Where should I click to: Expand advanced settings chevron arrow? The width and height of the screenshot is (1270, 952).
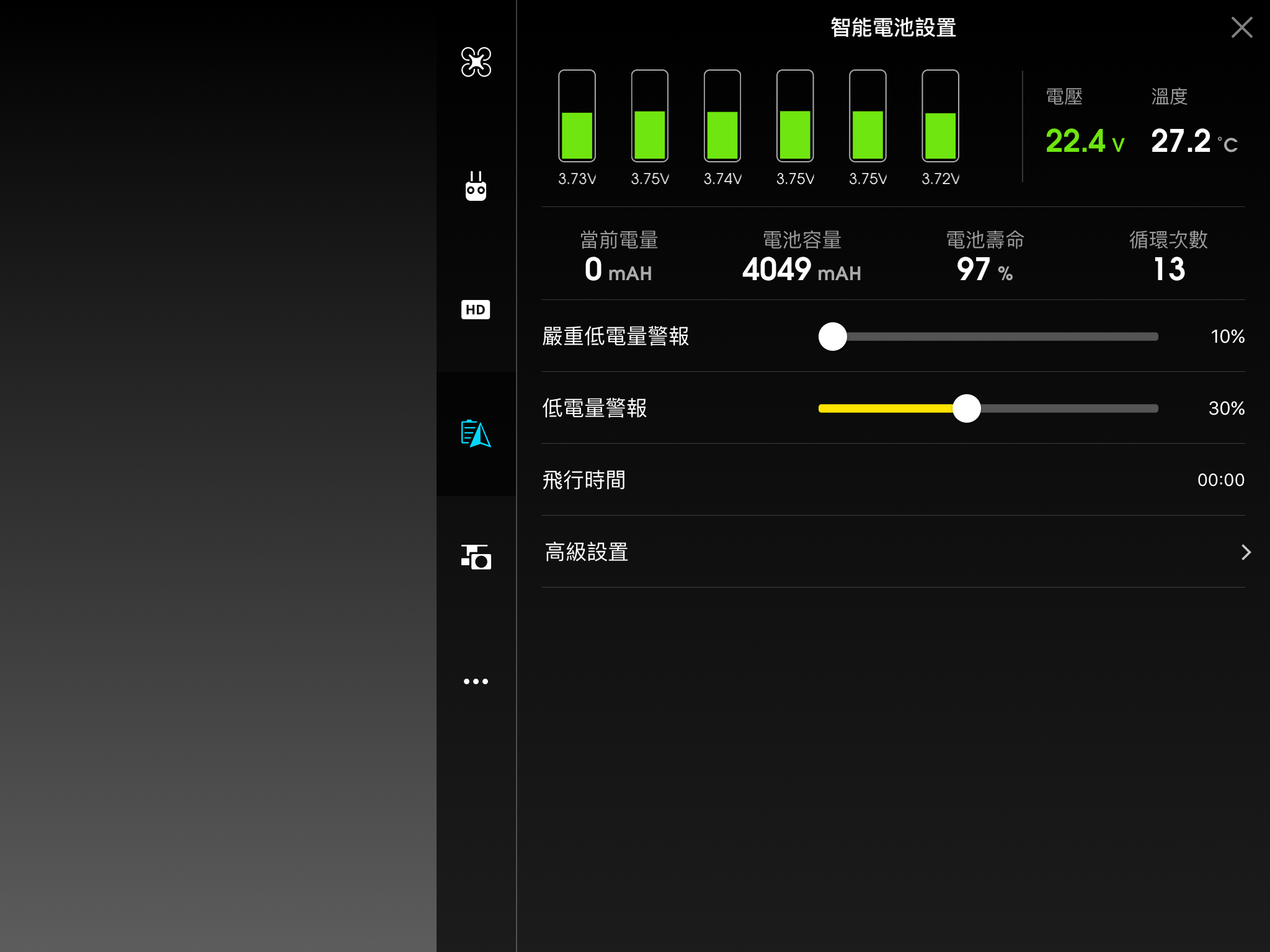click(1245, 552)
